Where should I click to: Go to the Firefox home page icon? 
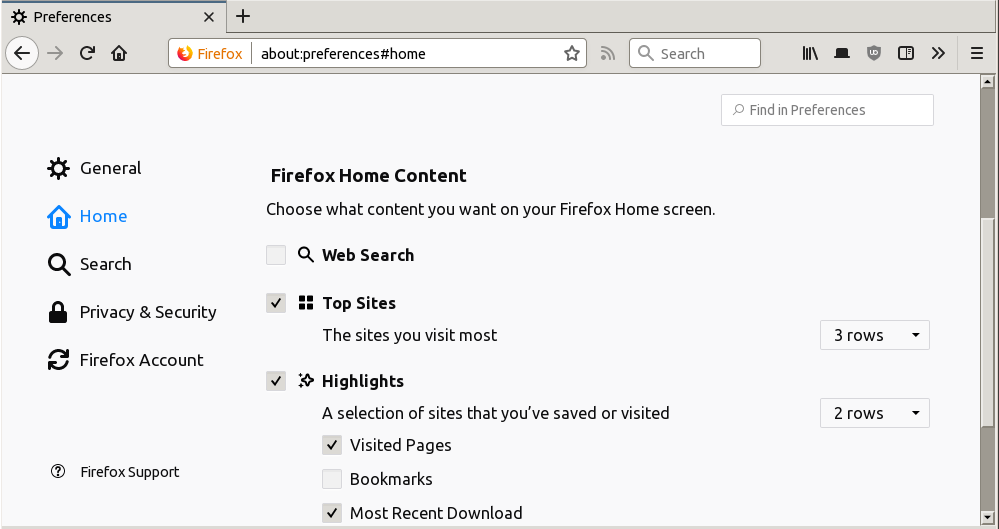pos(119,54)
